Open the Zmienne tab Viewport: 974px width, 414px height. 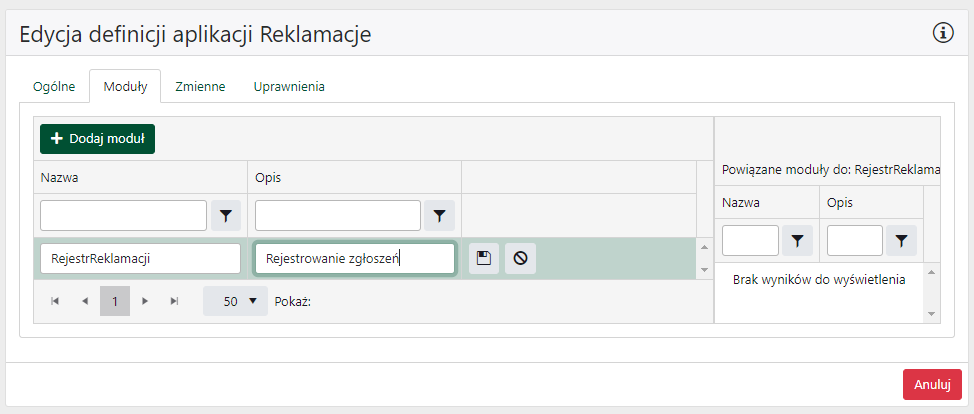200,87
